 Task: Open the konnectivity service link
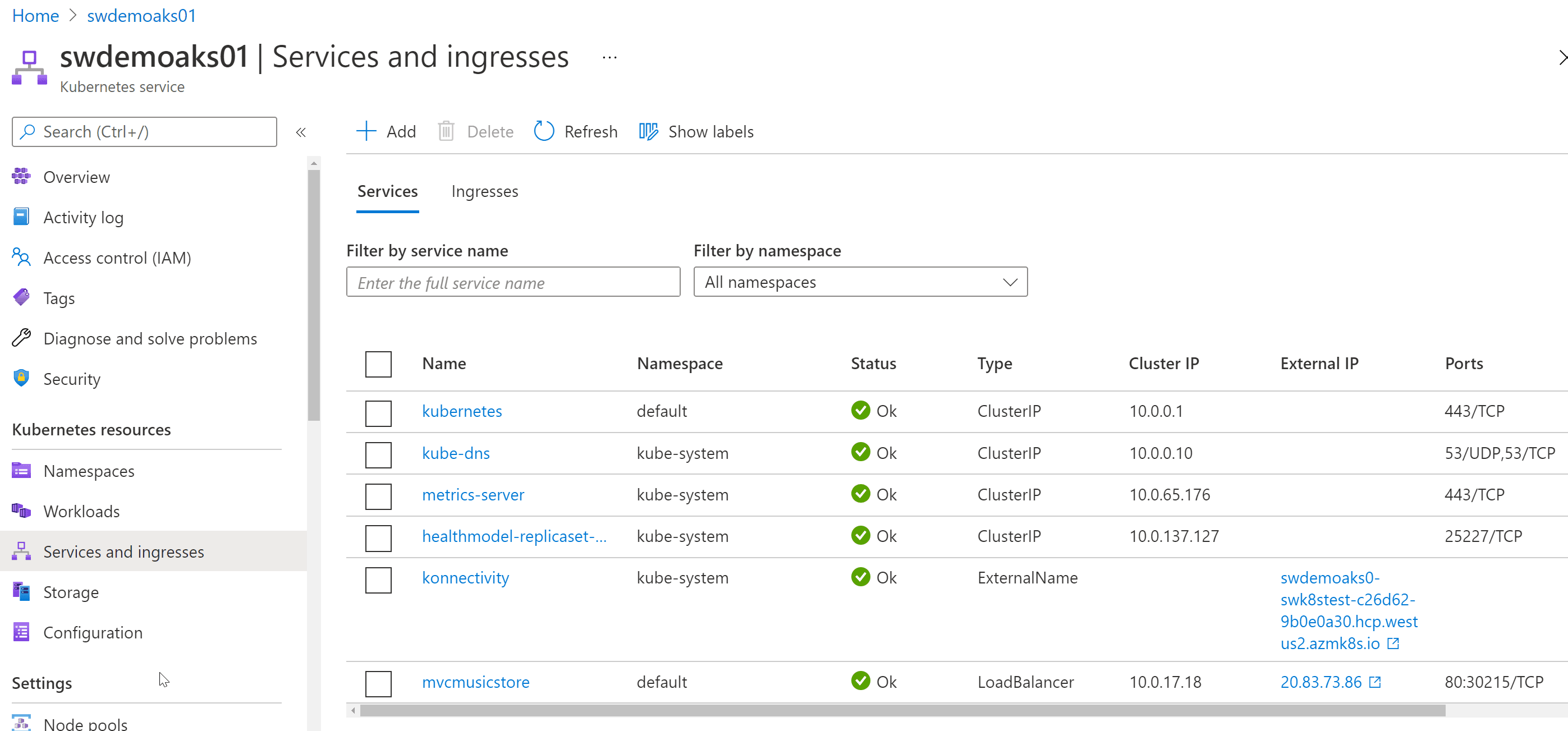pyautogui.click(x=466, y=577)
